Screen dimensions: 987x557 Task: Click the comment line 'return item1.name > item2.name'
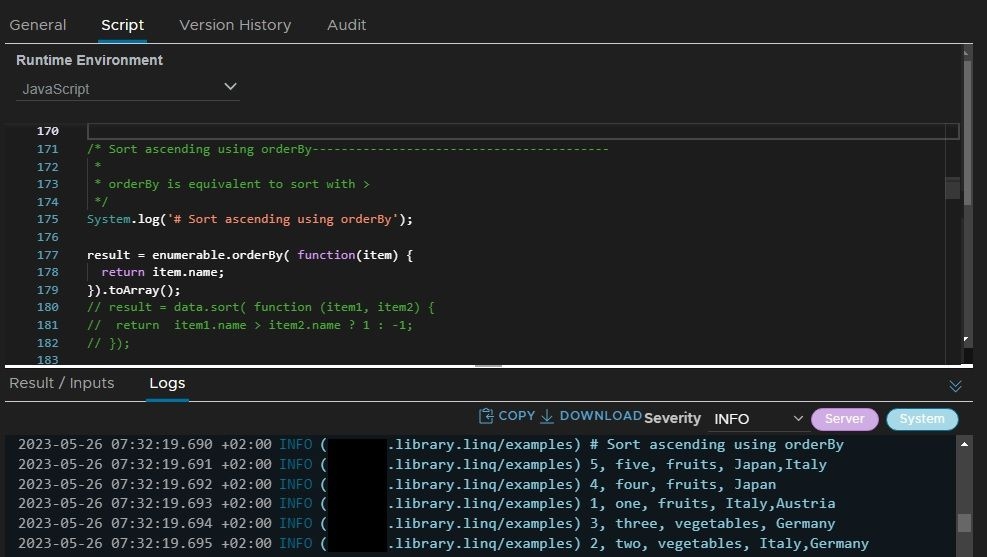coord(250,325)
